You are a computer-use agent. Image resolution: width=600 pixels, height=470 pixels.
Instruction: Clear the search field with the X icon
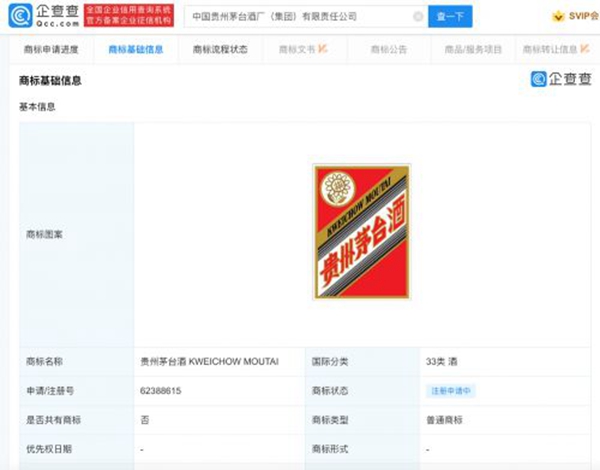(418, 16)
